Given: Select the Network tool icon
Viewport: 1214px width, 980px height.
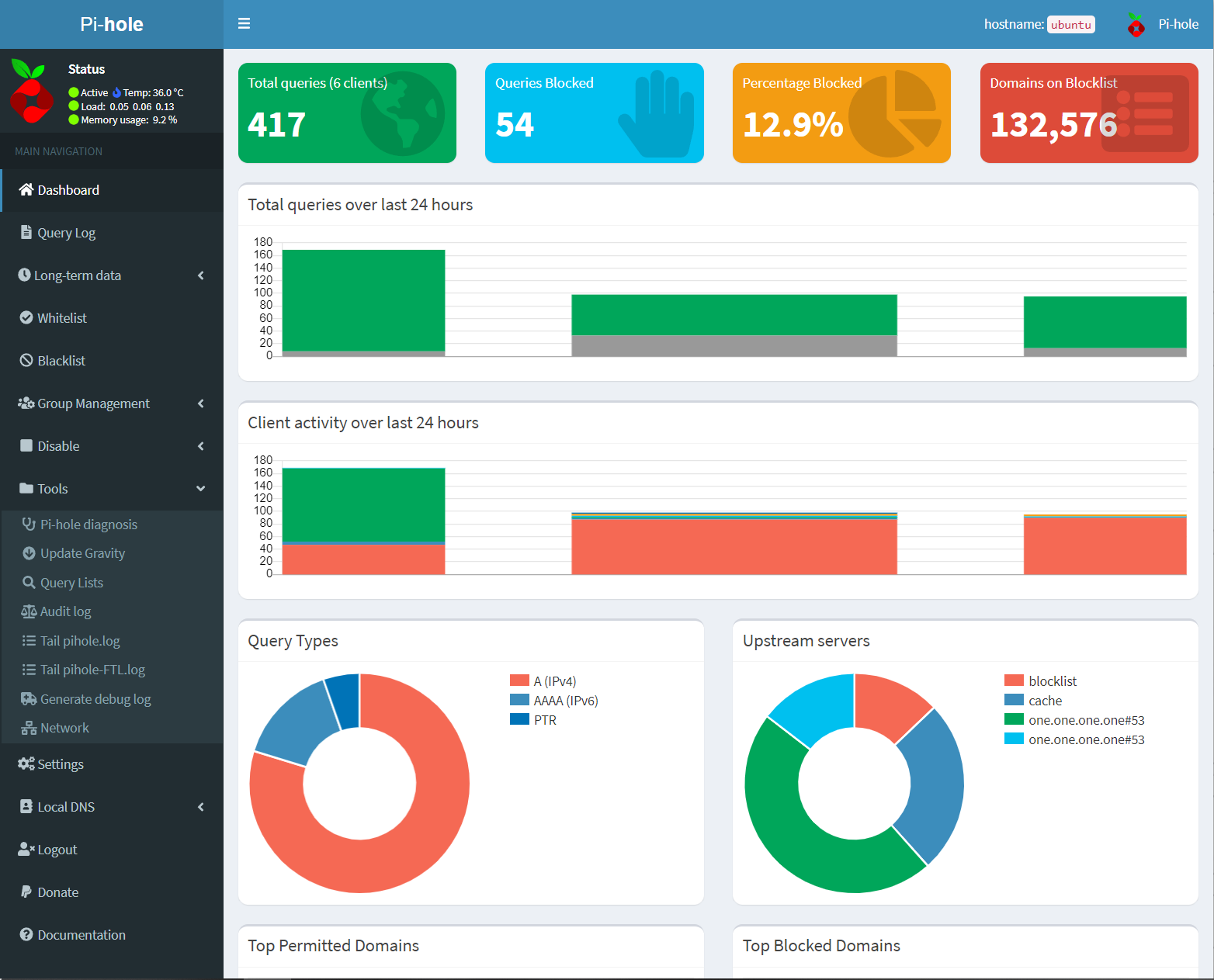Looking at the screenshot, I should [x=29, y=727].
